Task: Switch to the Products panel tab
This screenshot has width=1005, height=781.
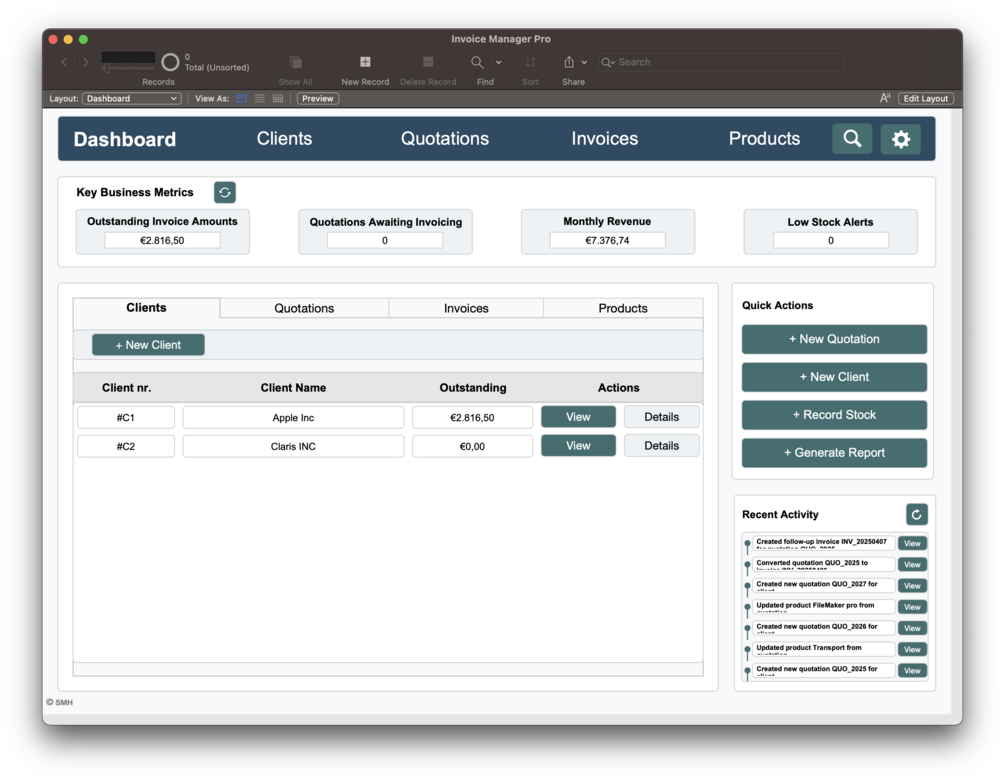Action: coord(622,308)
